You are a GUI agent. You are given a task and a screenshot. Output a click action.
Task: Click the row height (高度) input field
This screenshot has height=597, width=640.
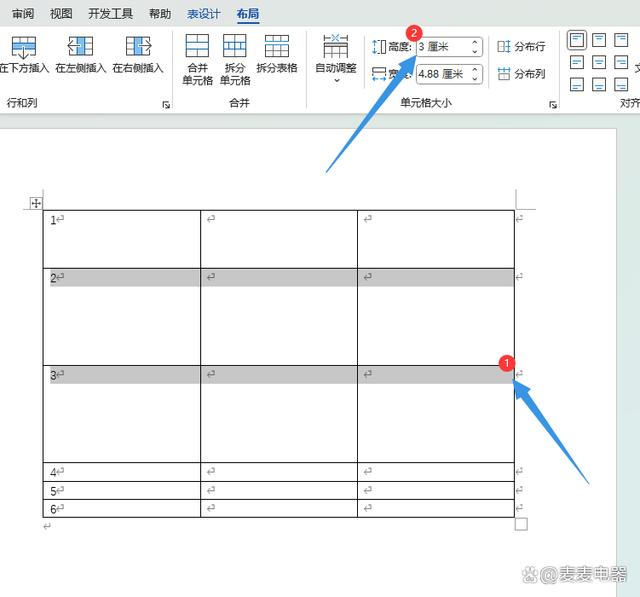pos(441,47)
